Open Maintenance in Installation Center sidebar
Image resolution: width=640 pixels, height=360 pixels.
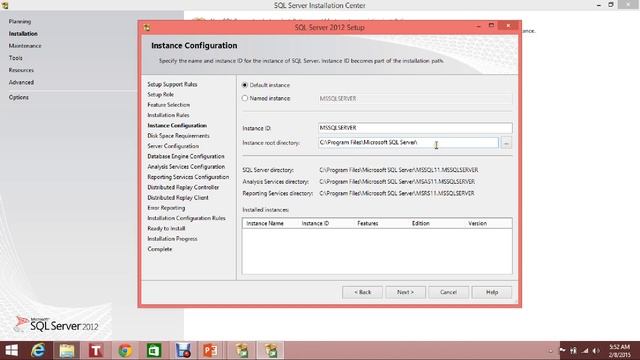point(25,46)
